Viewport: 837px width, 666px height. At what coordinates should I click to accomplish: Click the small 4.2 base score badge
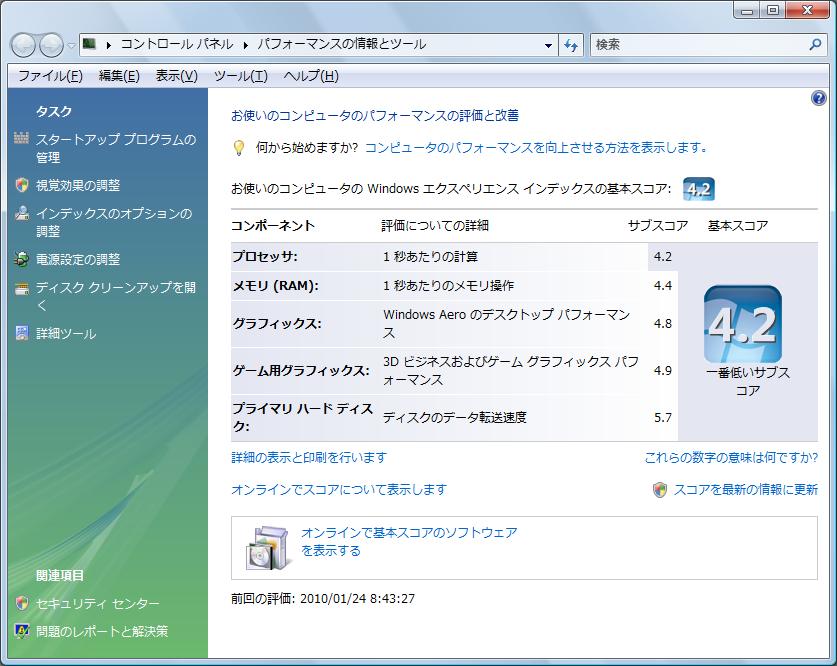(698, 189)
